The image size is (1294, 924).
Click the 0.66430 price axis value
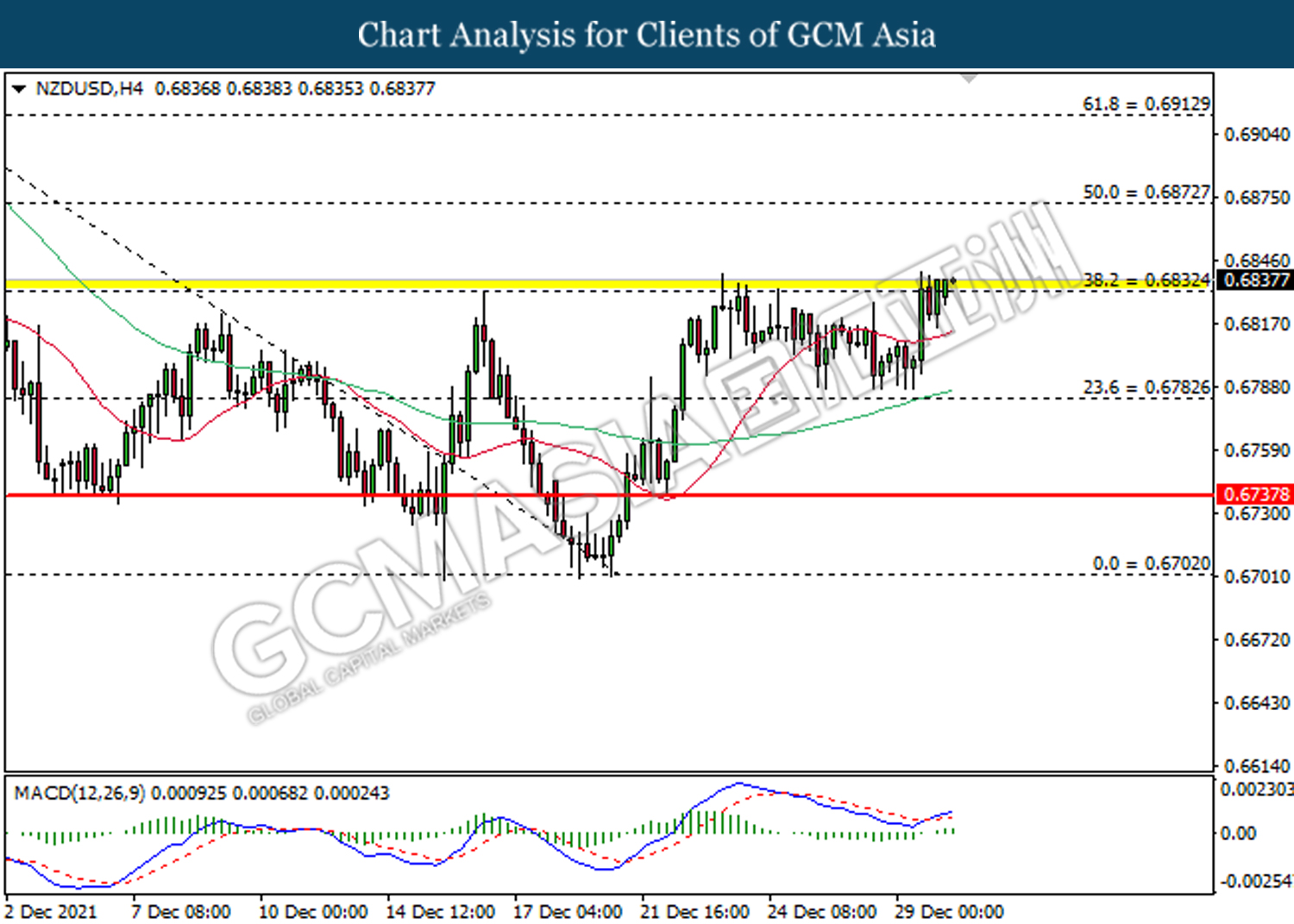click(1258, 703)
